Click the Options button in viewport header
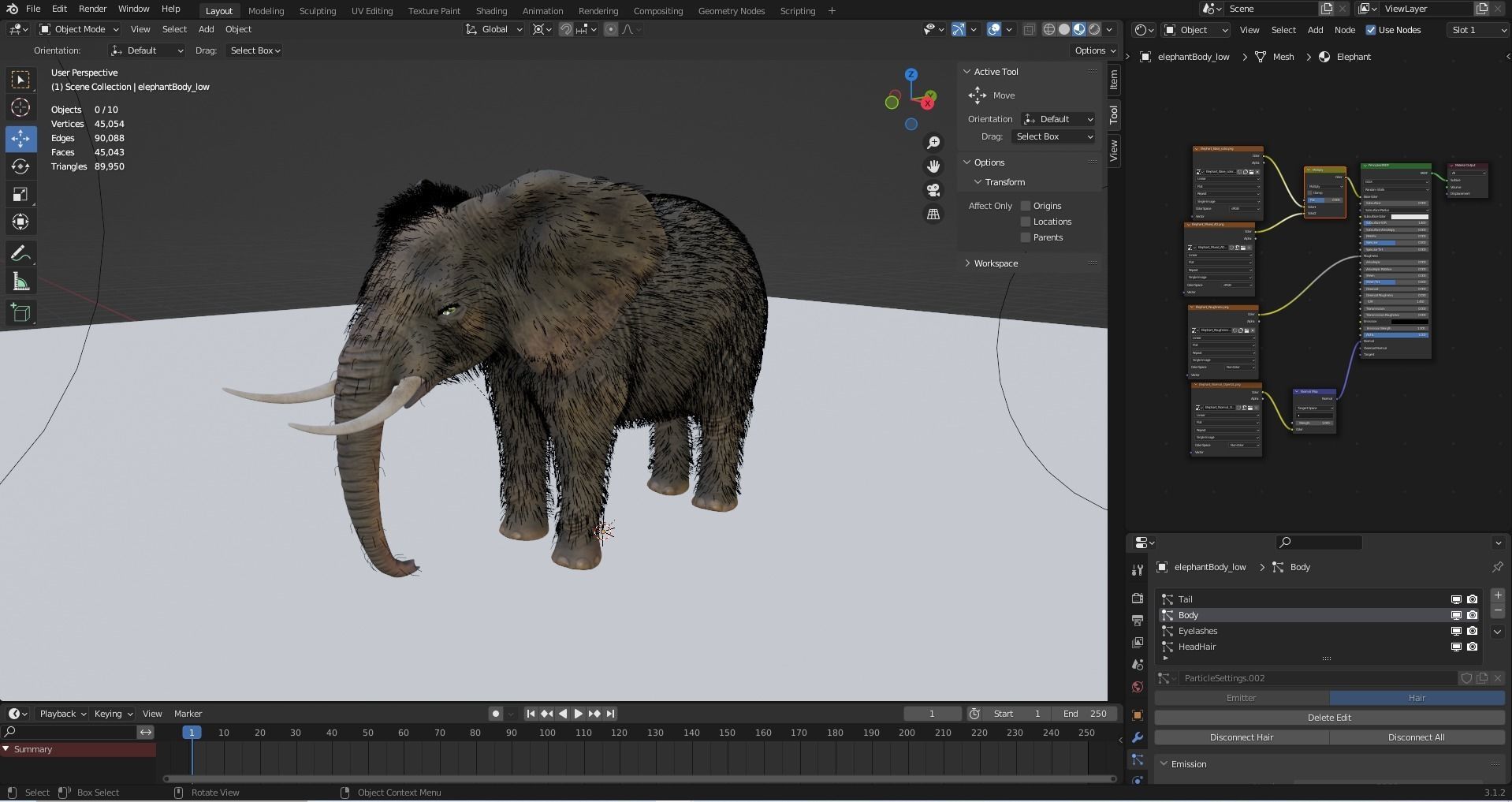 [x=1095, y=50]
